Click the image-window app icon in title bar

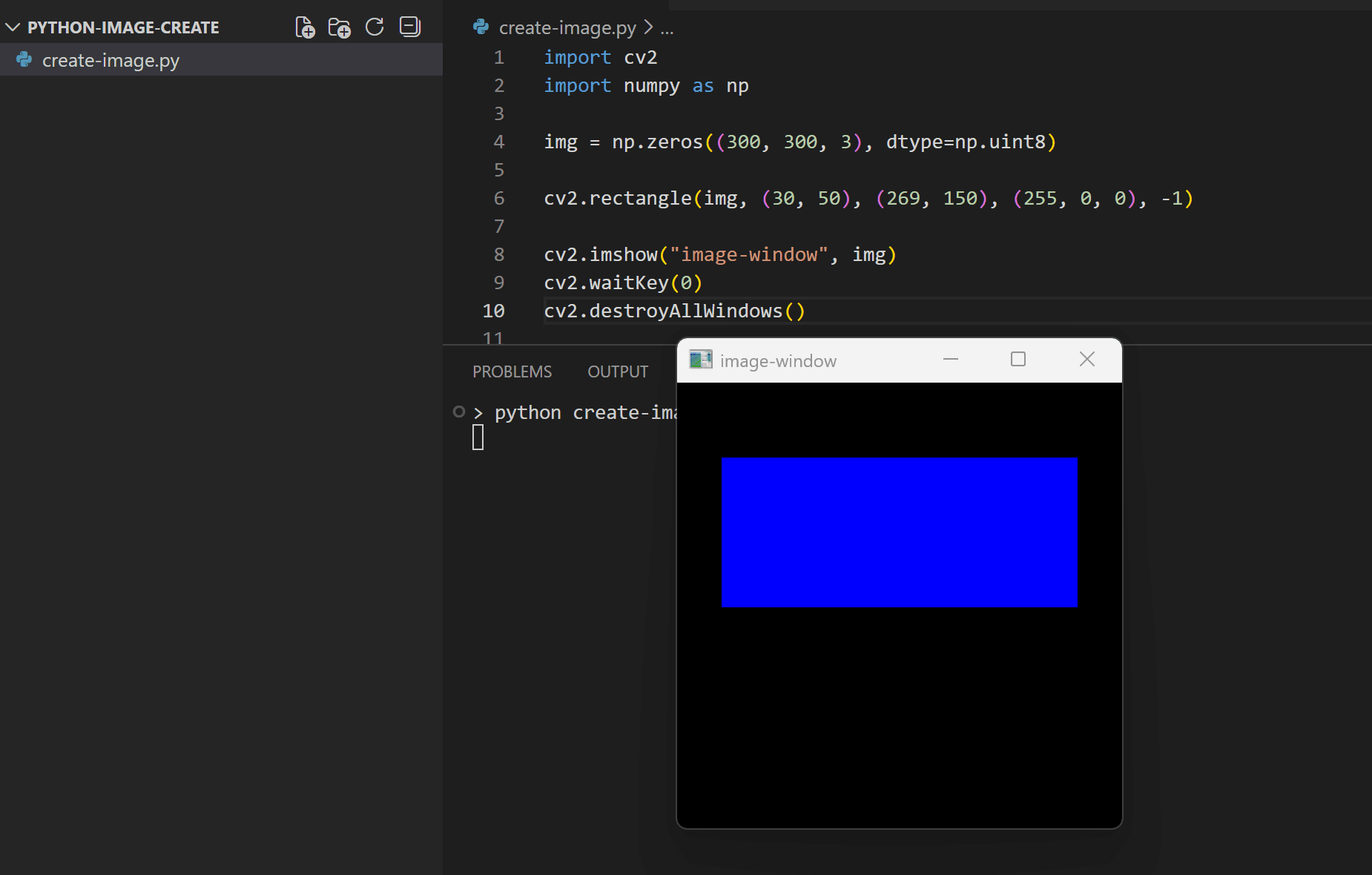pos(700,360)
